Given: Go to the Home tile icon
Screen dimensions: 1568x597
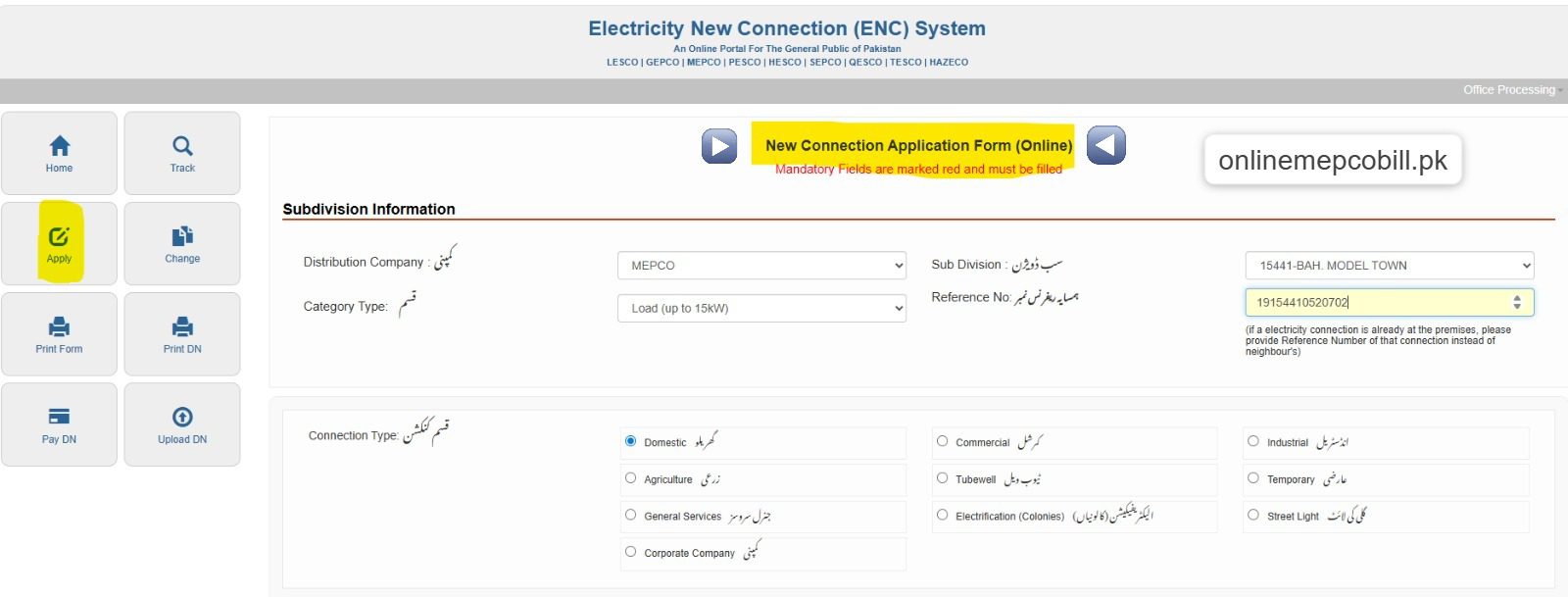Looking at the screenshot, I should click(59, 146).
